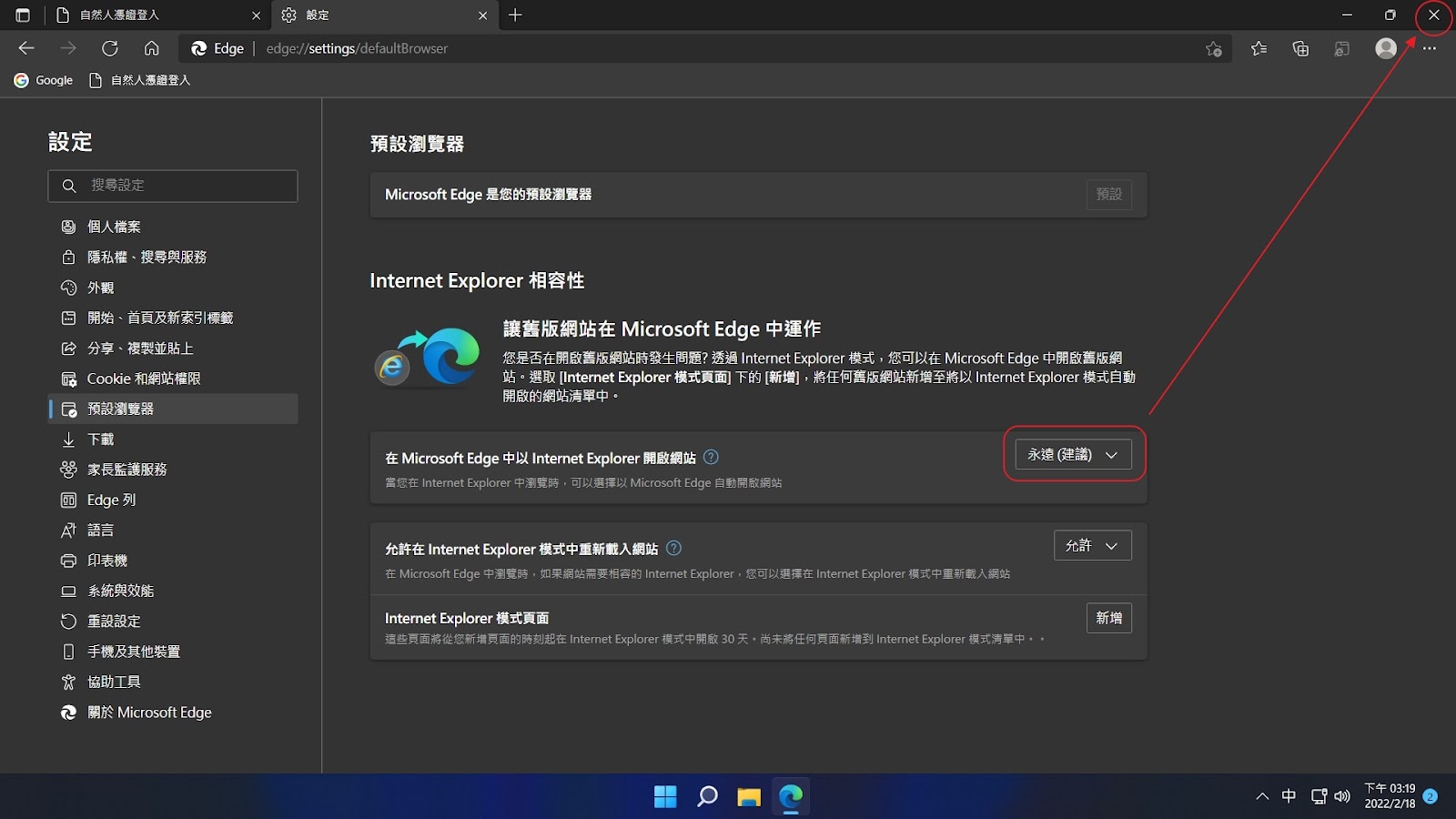Open the volume tray icon
1456x819 pixels.
(1342, 796)
